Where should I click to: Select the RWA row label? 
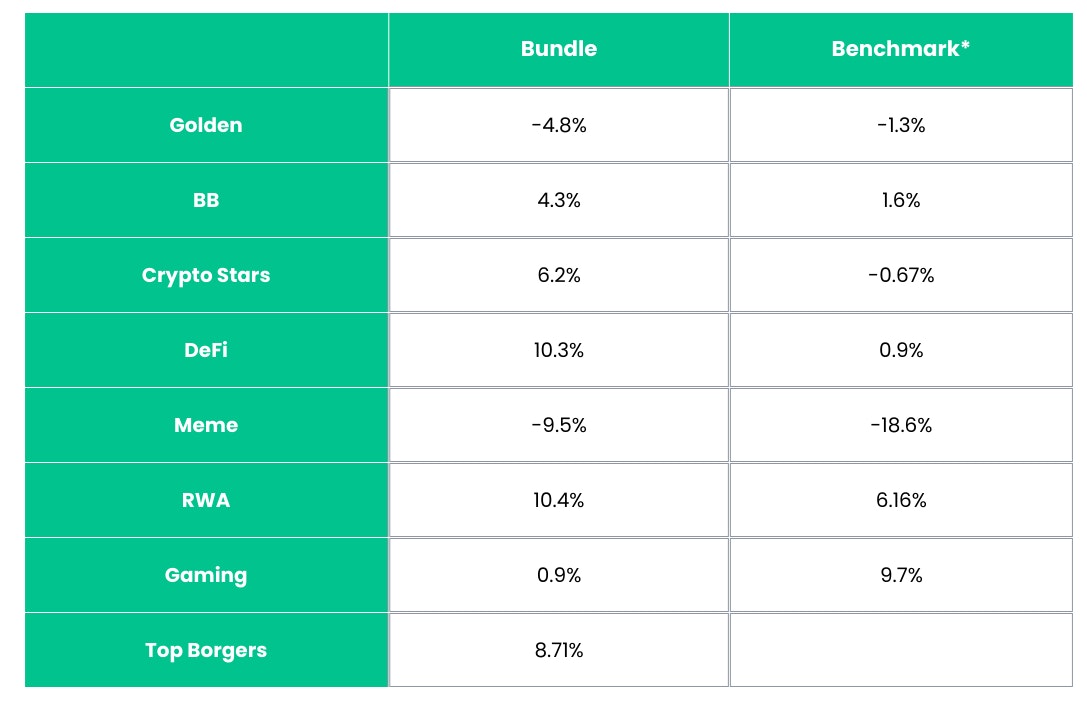(x=206, y=500)
